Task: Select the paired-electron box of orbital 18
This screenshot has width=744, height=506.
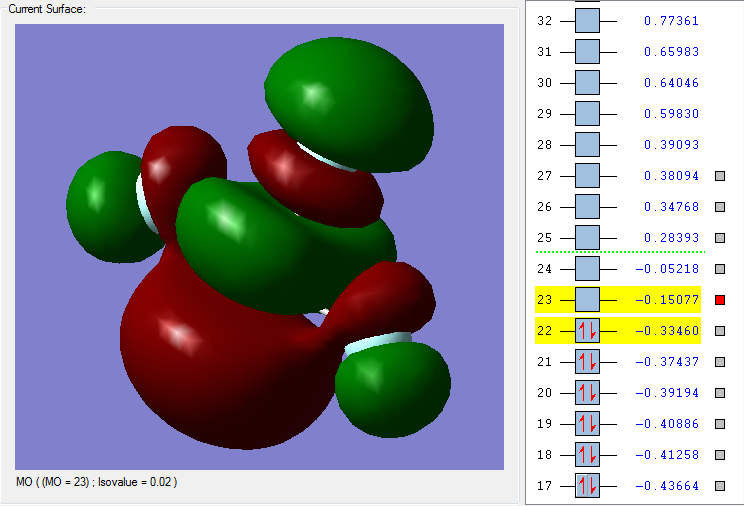Action: [x=587, y=455]
